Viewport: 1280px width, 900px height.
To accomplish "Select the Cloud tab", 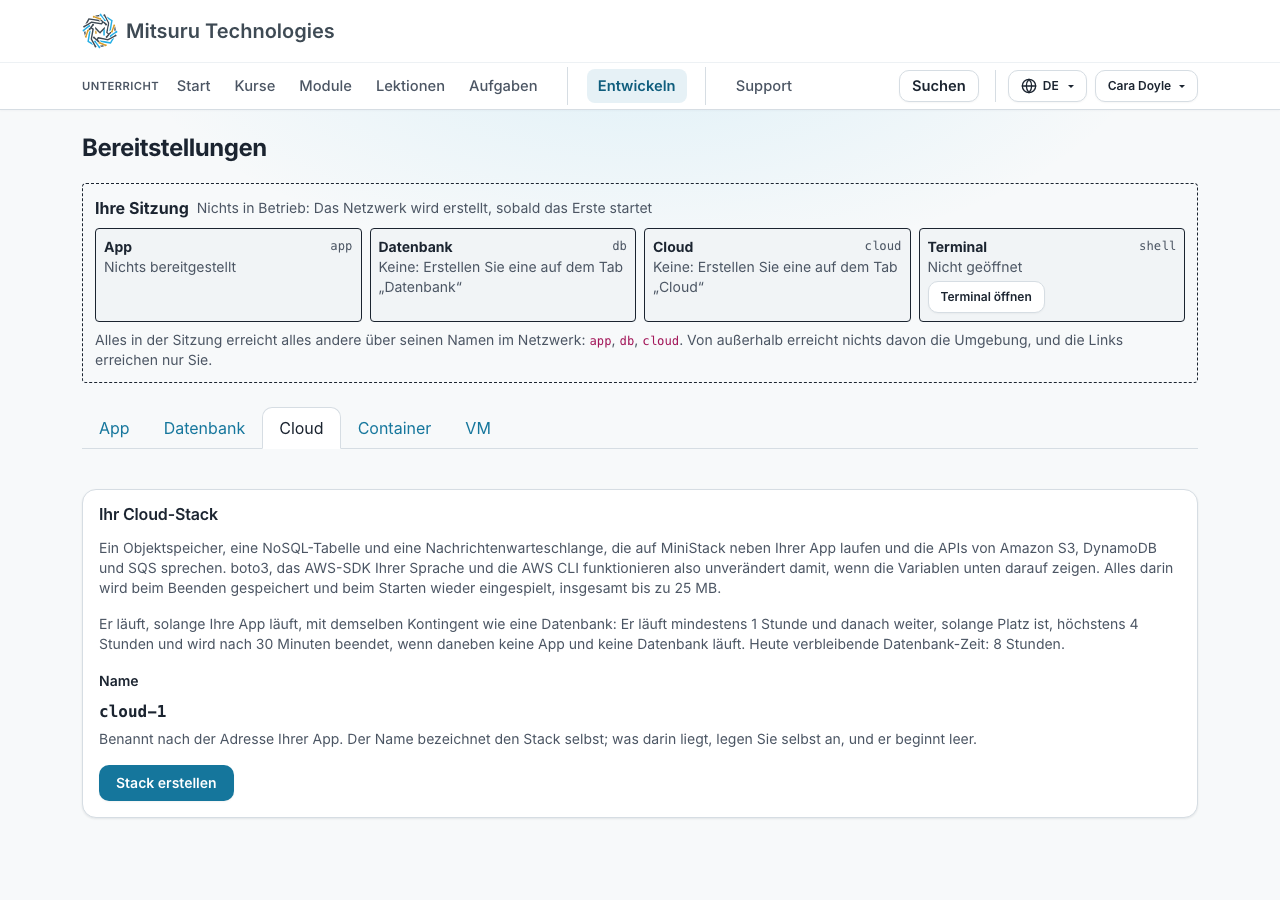I will (301, 428).
